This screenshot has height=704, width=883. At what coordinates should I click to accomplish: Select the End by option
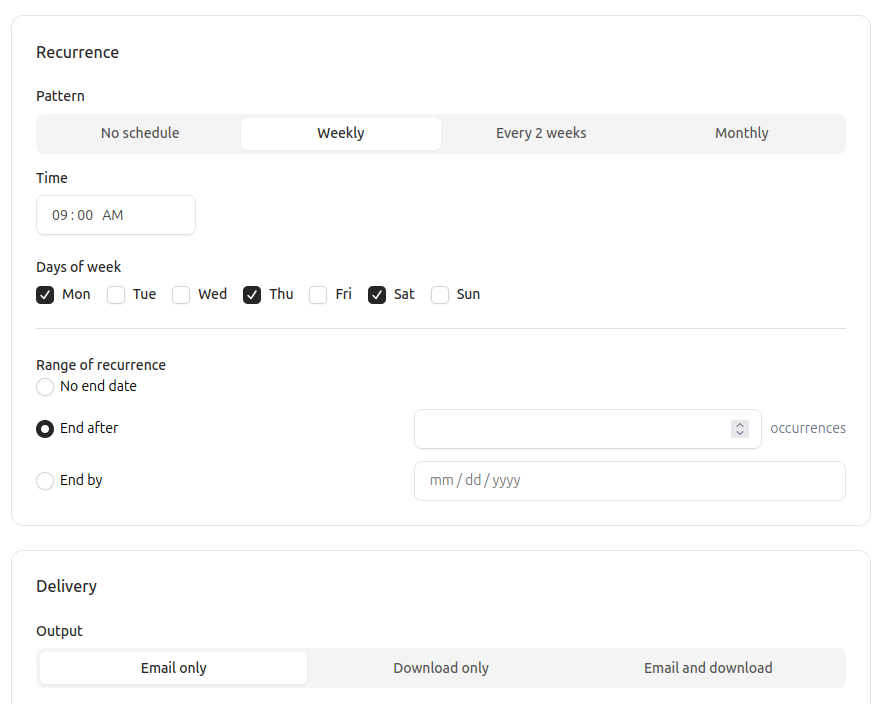(x=44, y=480)
